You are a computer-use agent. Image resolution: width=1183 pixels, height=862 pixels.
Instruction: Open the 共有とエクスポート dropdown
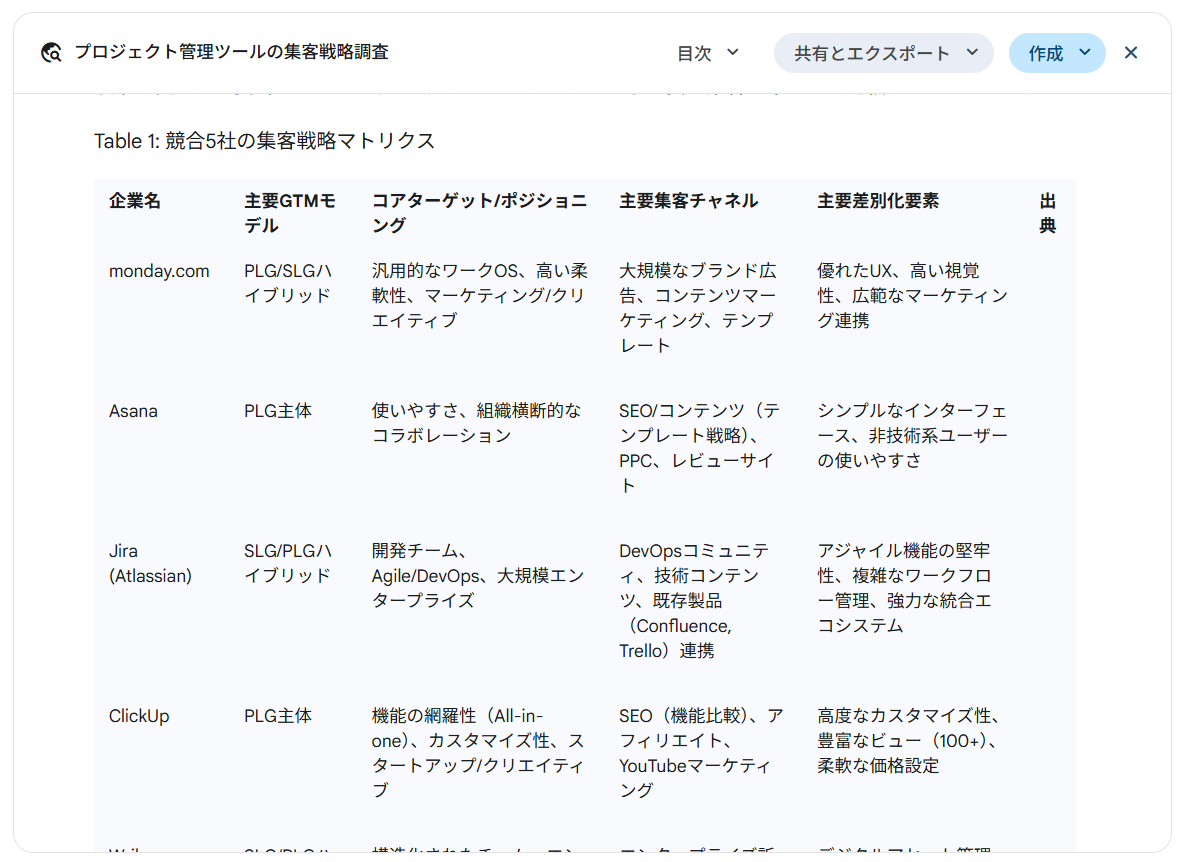[883, 53]
